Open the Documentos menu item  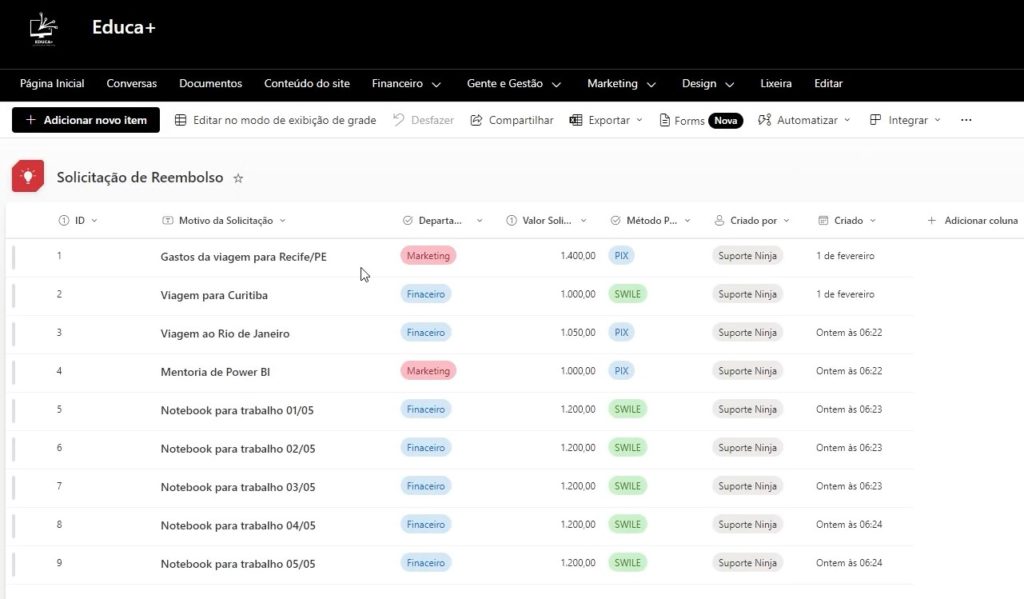[210, 84]
